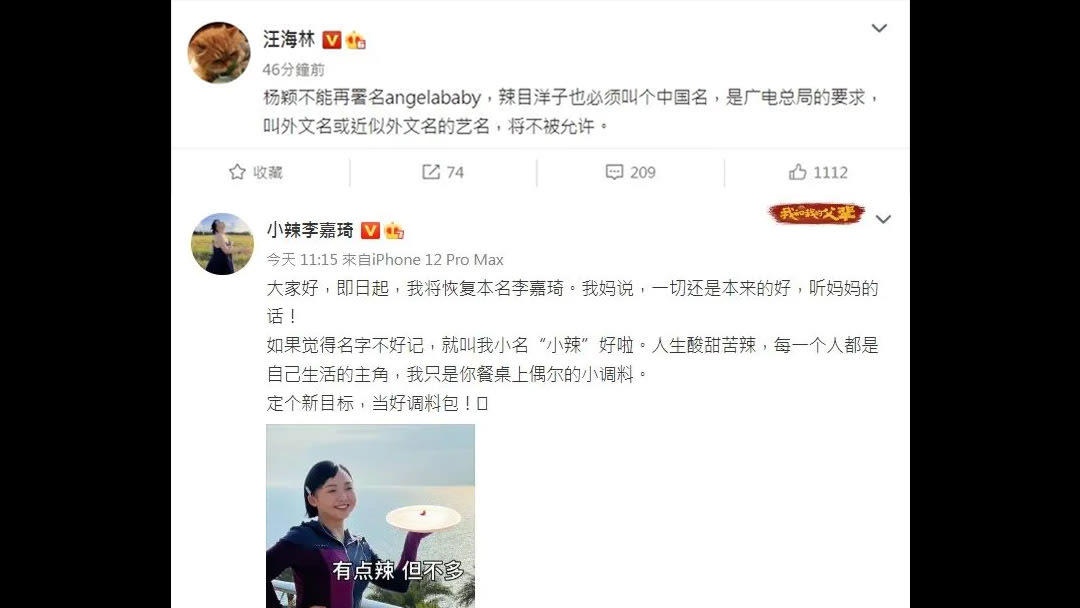Image resolution: width=1080 pixels, height=608 pixels.
Task: Like the post with 1112 thumbs-up
Action: pyautogui.click(x=798, y=172)
